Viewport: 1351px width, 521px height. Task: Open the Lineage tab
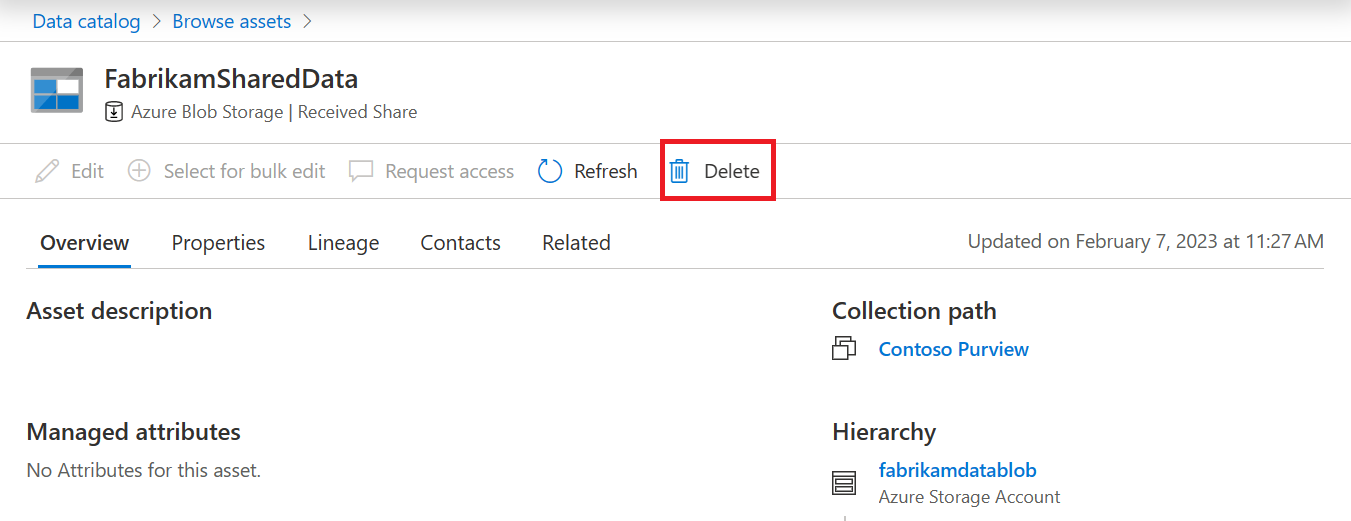(x=343, y=243)
